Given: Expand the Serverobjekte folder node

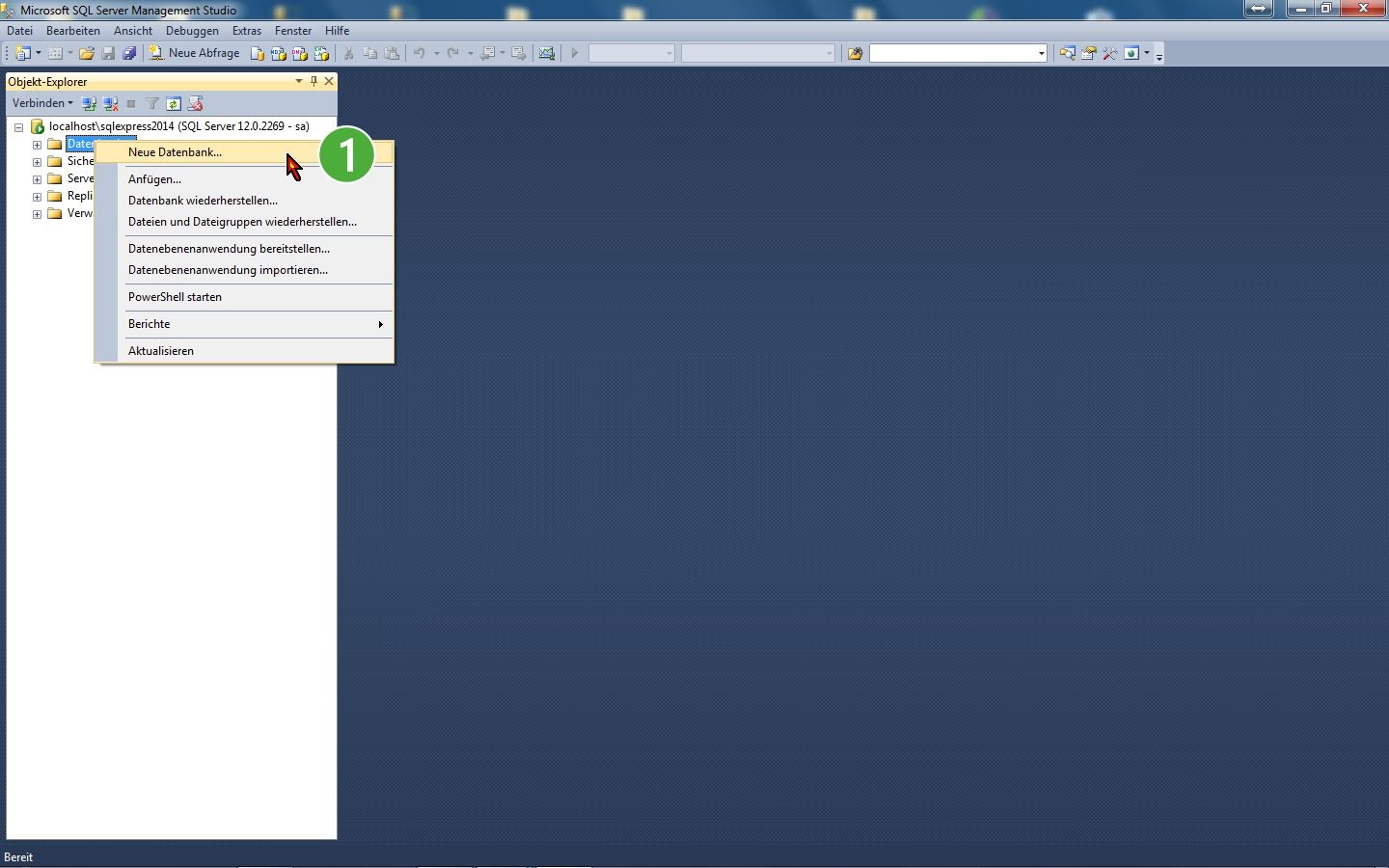Looking at the screenshot, I should point(37,179).
